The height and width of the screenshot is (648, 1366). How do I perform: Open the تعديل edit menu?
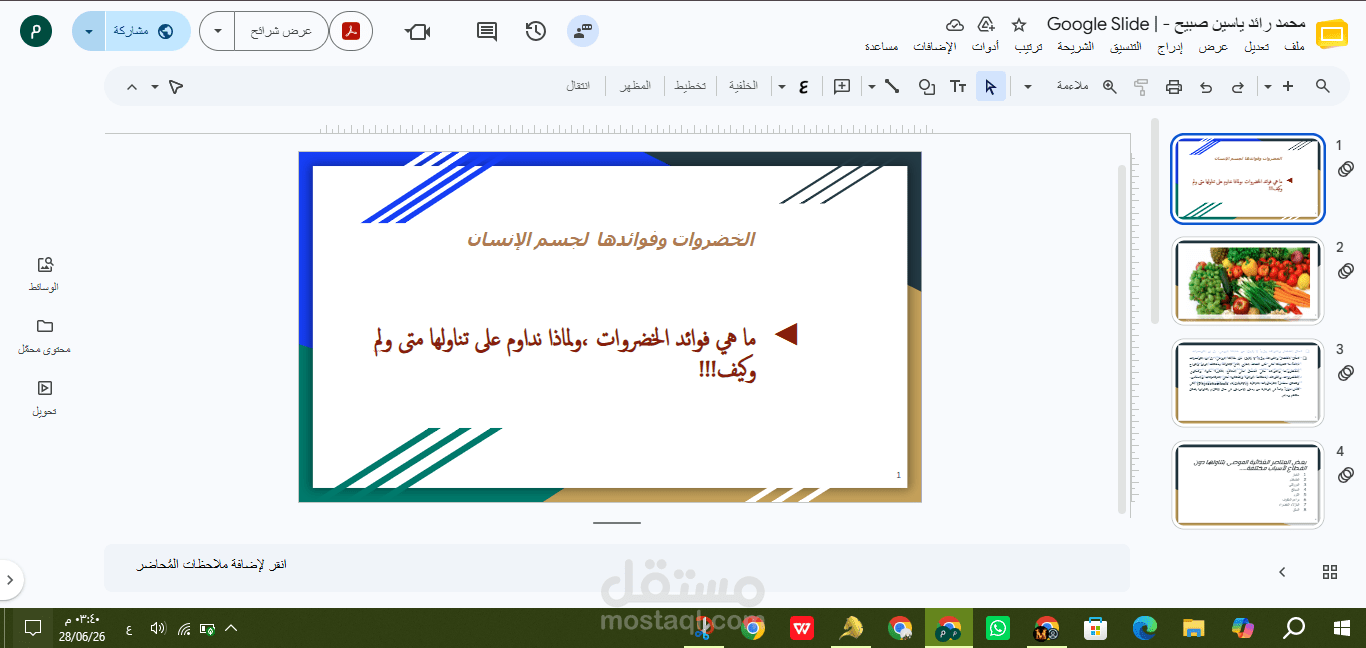[x=1257, y=47]
